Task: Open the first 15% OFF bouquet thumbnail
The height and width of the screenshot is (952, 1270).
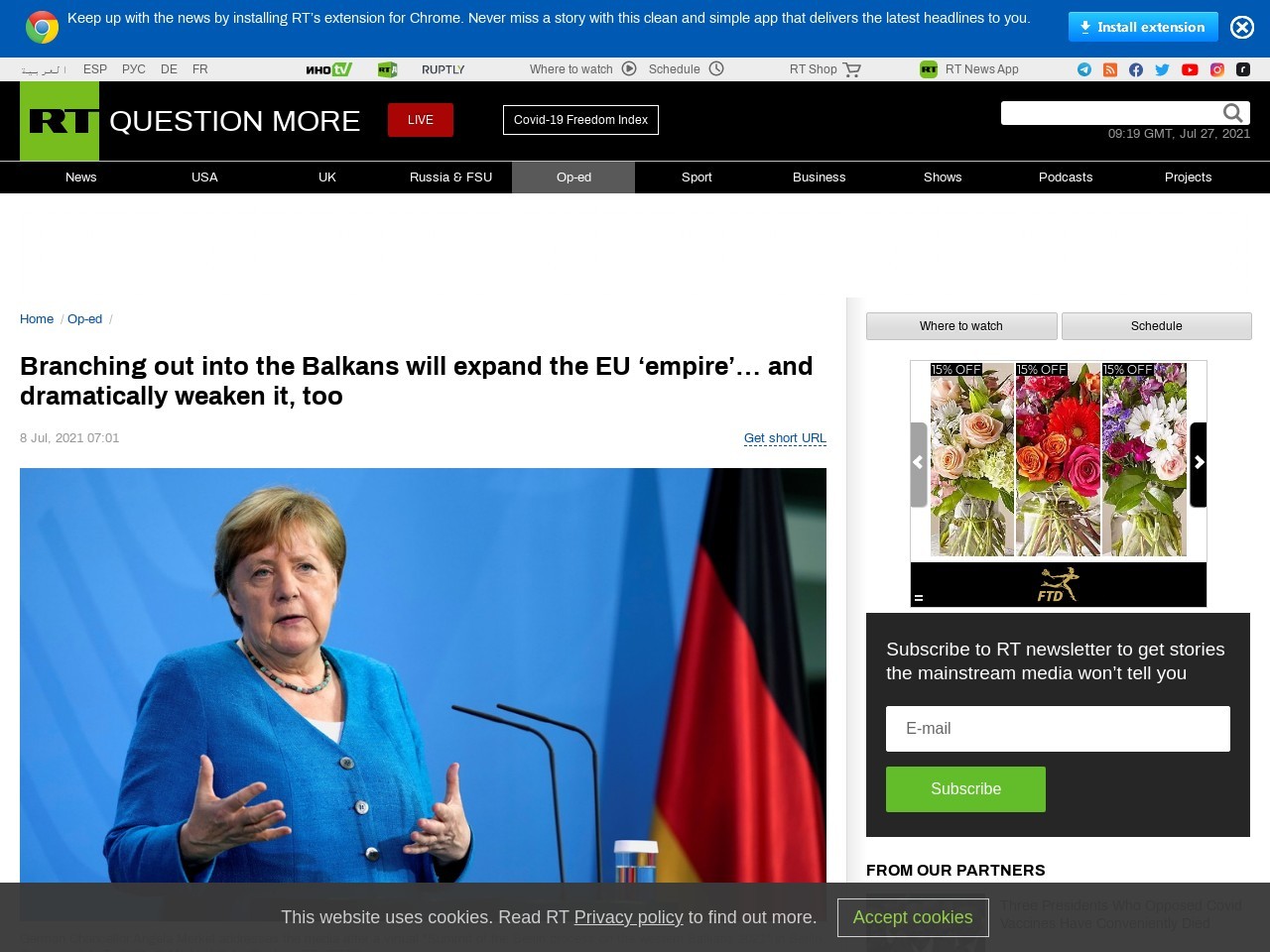Action: (x=972, y=459)
